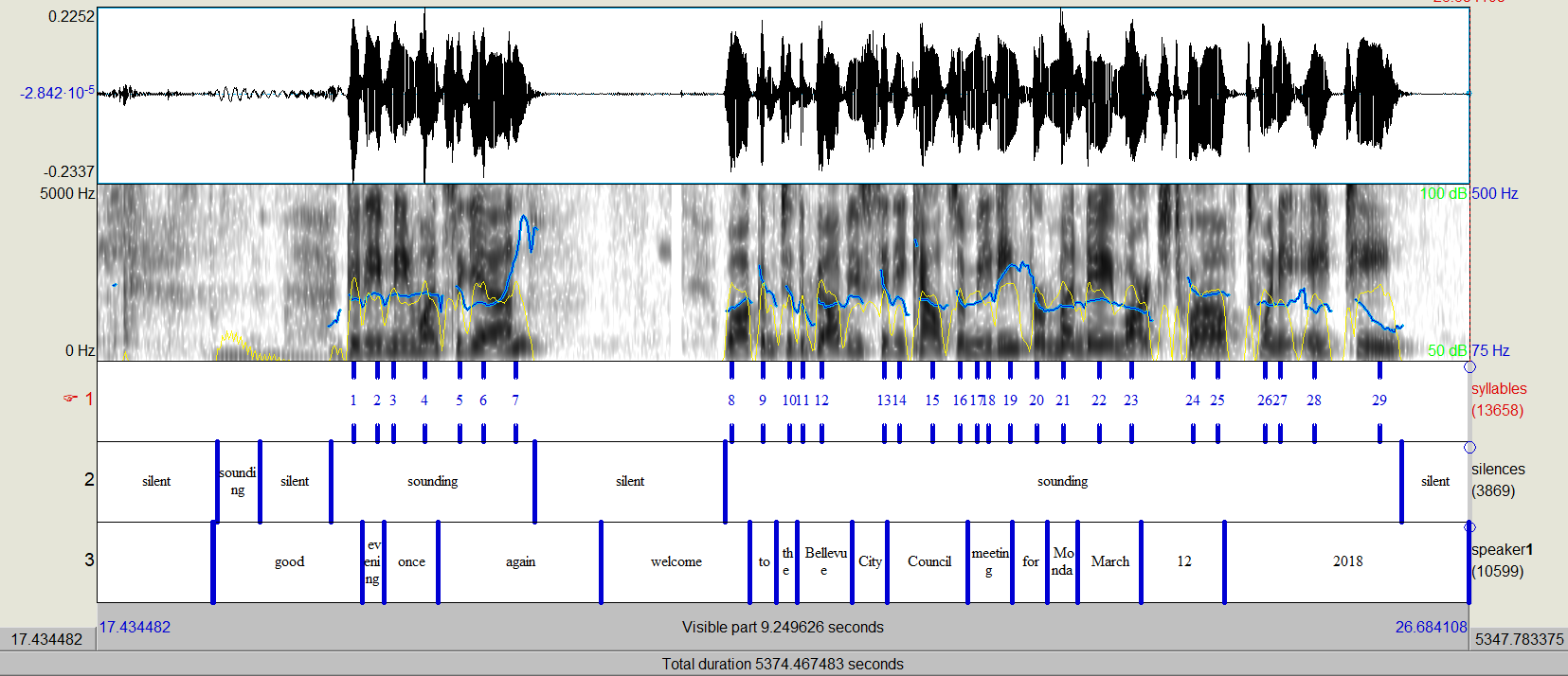Select the word interval "again"
Image resolution: width=1568 pixels, height=676 pixels.
520,561
